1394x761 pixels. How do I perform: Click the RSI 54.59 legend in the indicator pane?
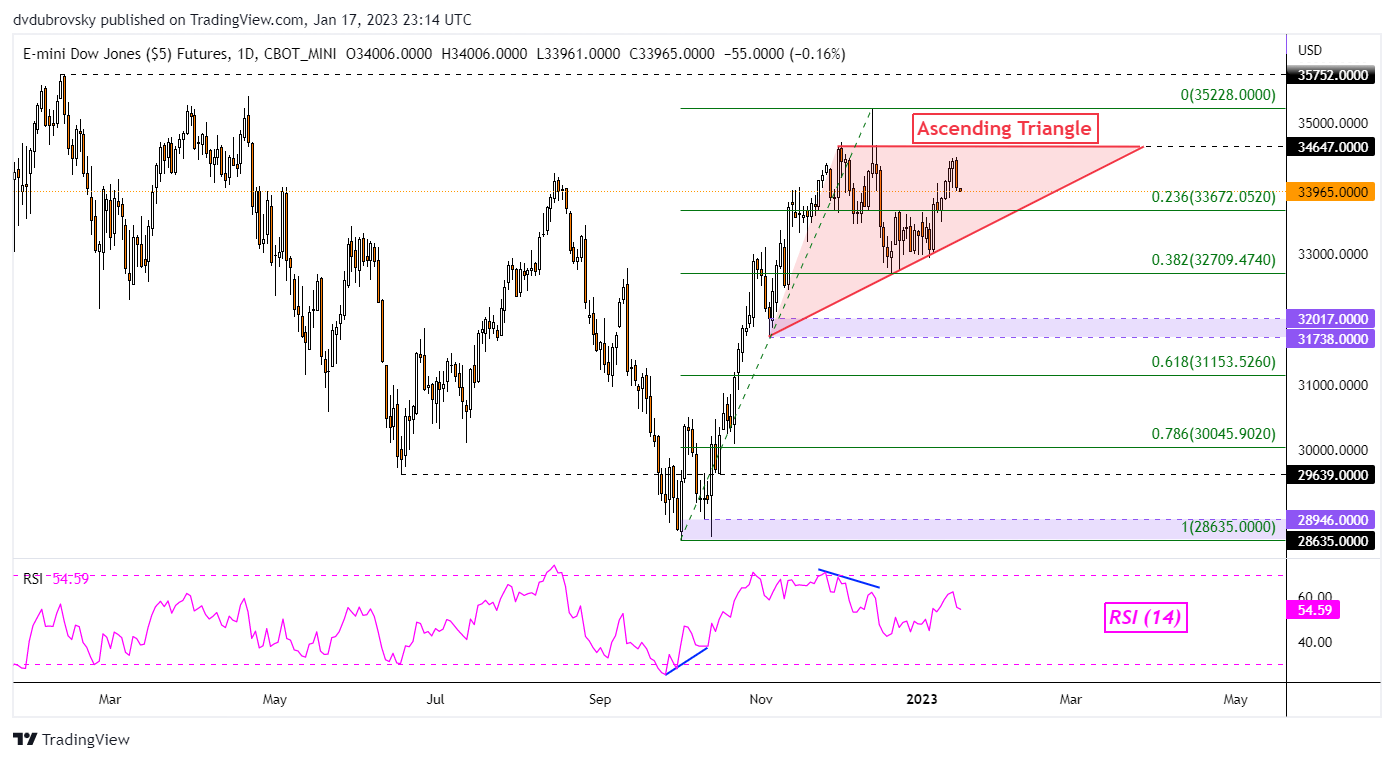[x=56, y=578]
